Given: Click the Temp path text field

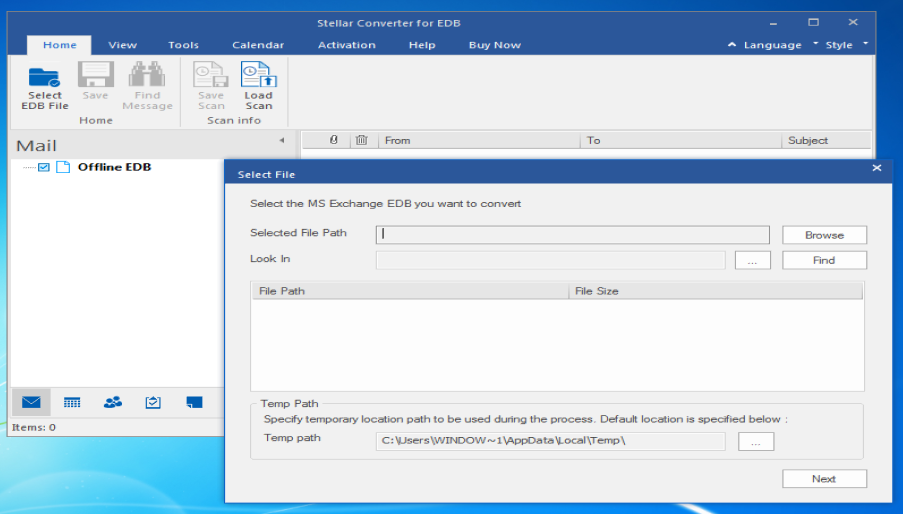Looking at the screenshot, I should tap(551, 441).
